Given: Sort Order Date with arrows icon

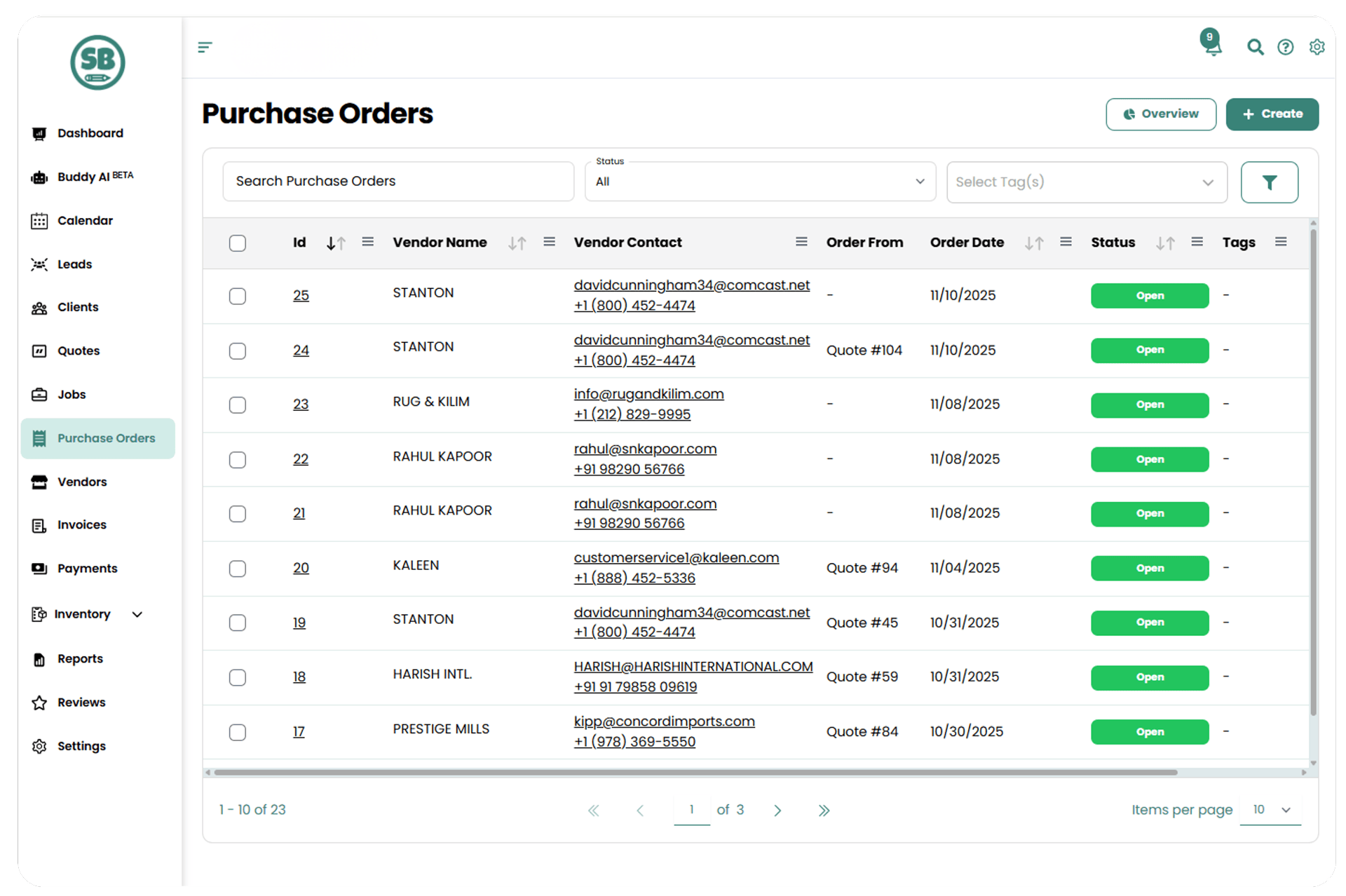Looking at the screenshot, I should click(1033, 243).
